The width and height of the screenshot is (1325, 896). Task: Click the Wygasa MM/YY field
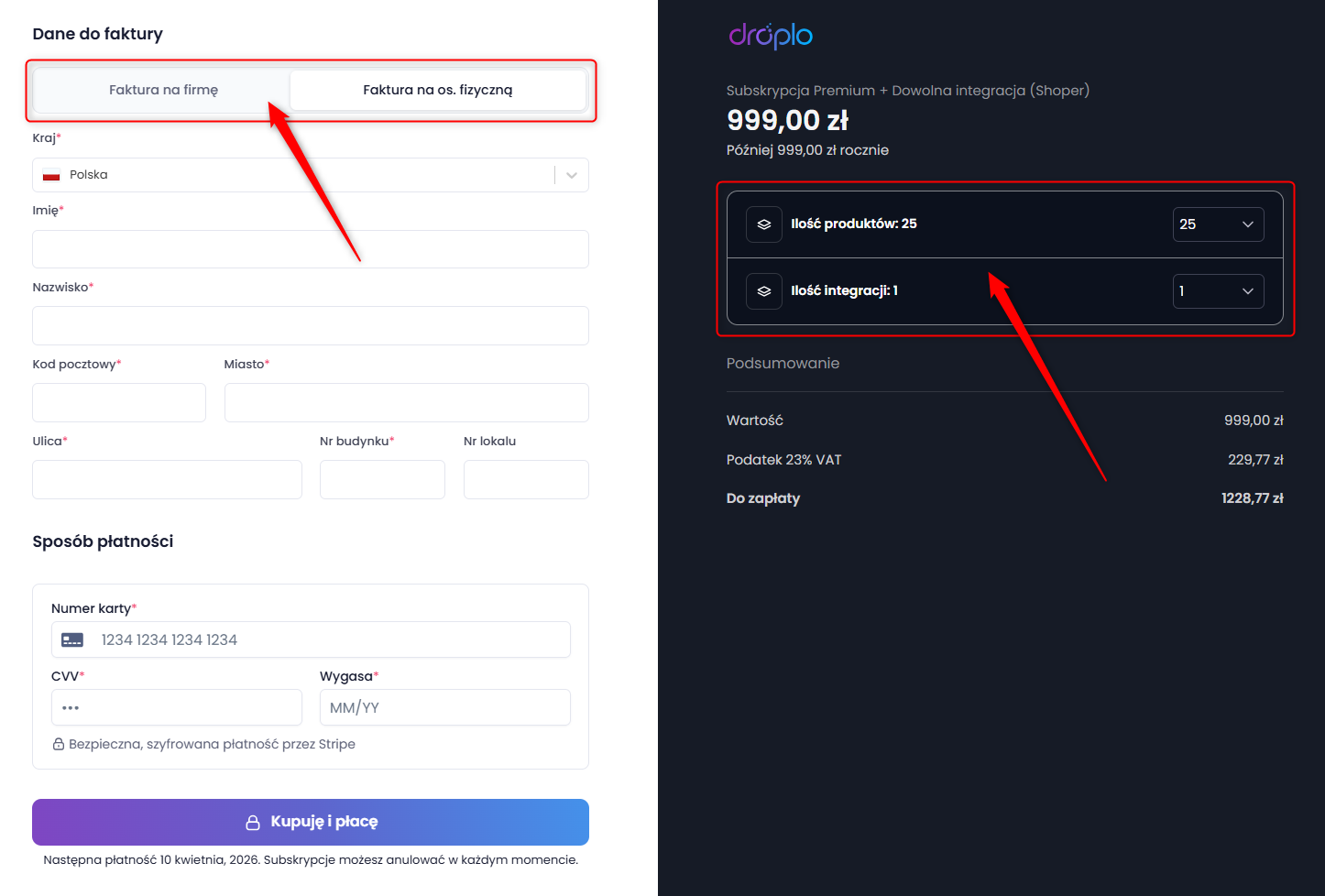445,707
